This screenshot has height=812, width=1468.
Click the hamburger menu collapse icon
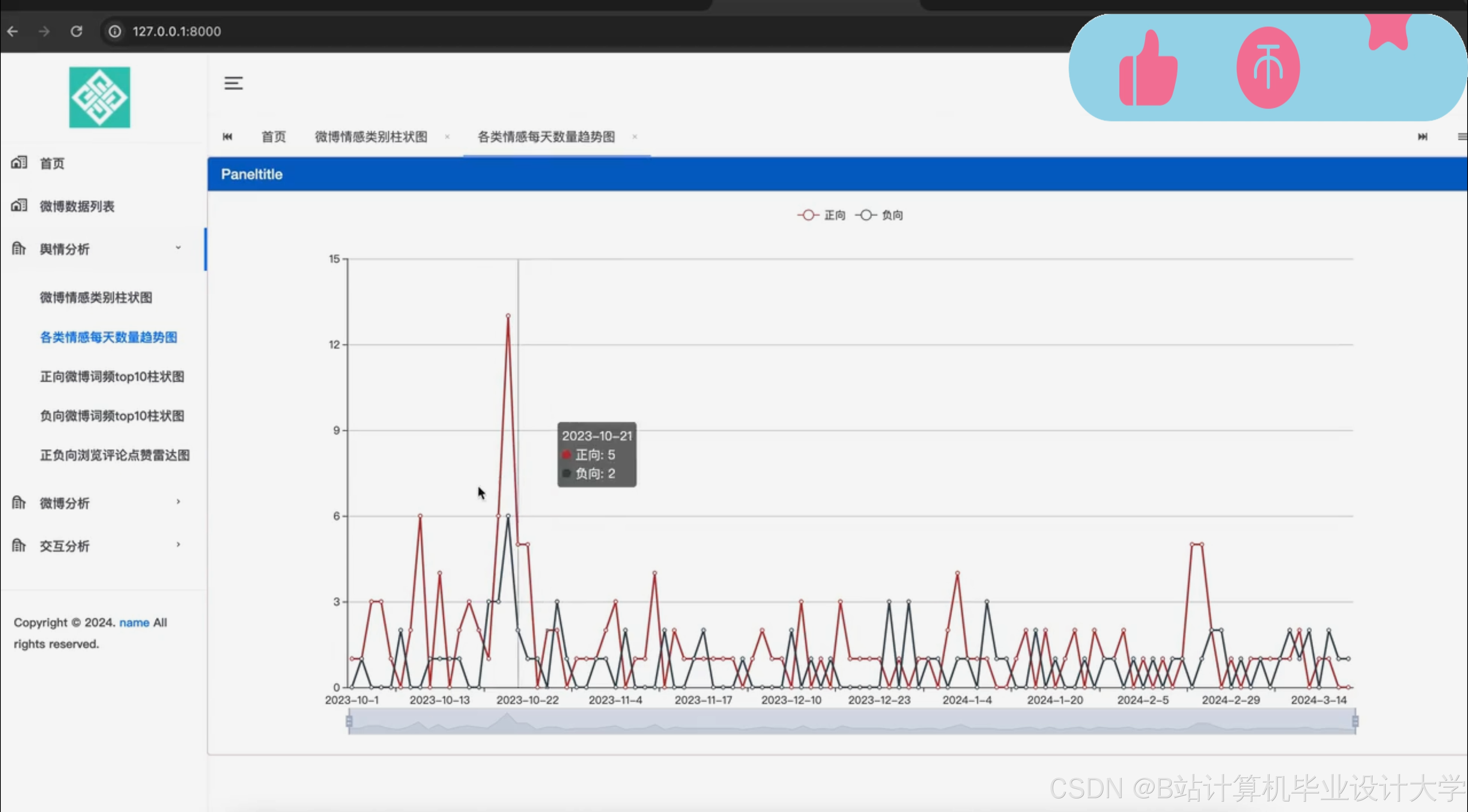(x=233, y=83)
